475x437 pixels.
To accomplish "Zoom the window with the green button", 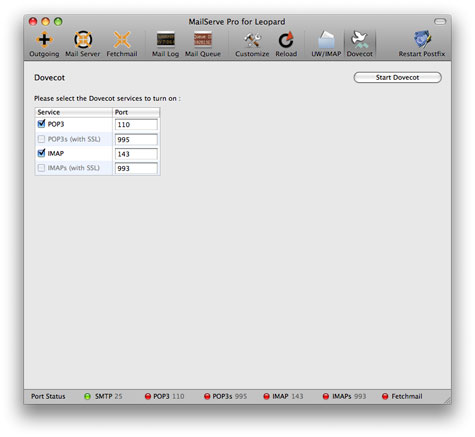I will (x=58, y=22).
